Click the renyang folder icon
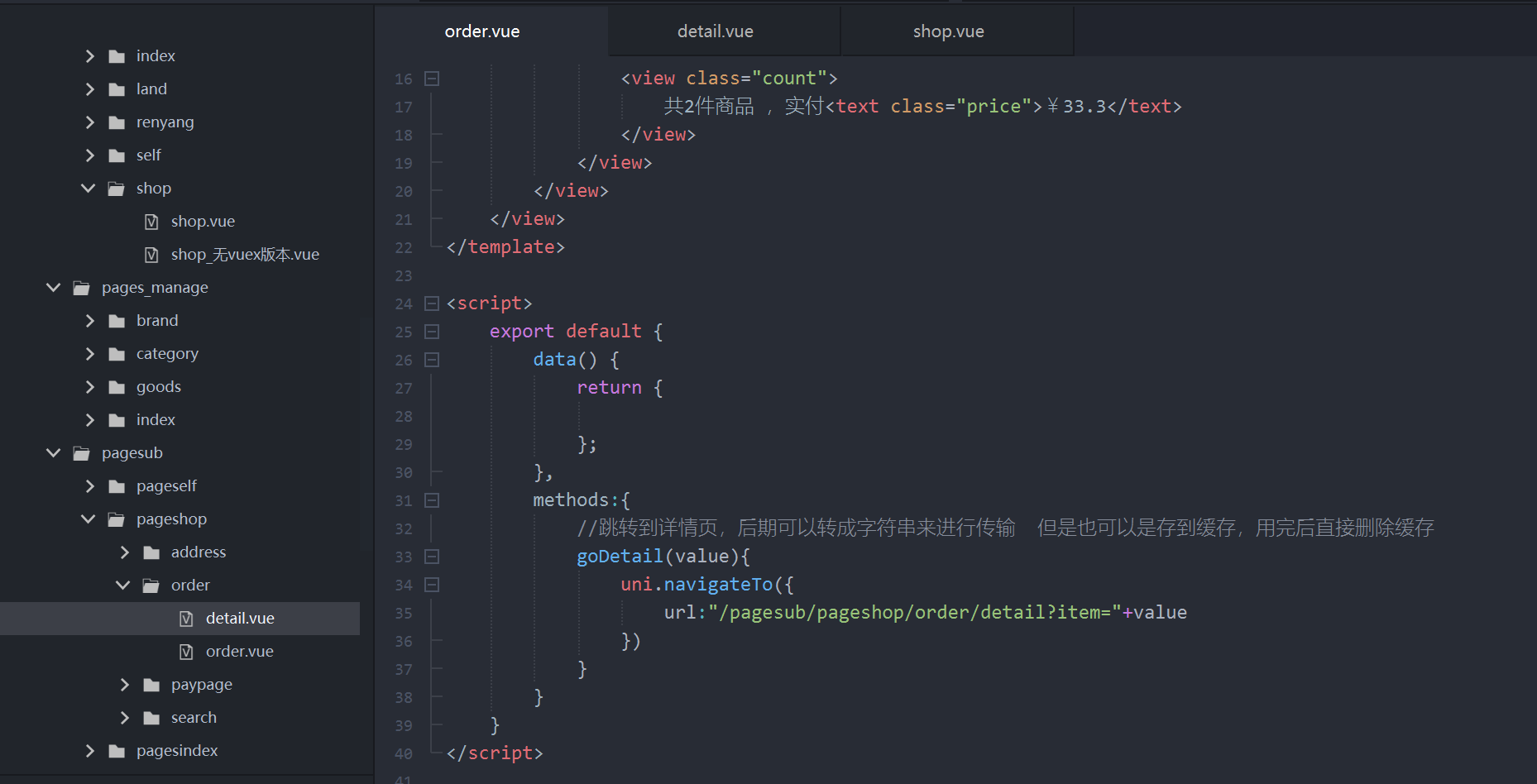Image resolution: width=1537 pixels, height=784 pixels. (x=117, y=122)
